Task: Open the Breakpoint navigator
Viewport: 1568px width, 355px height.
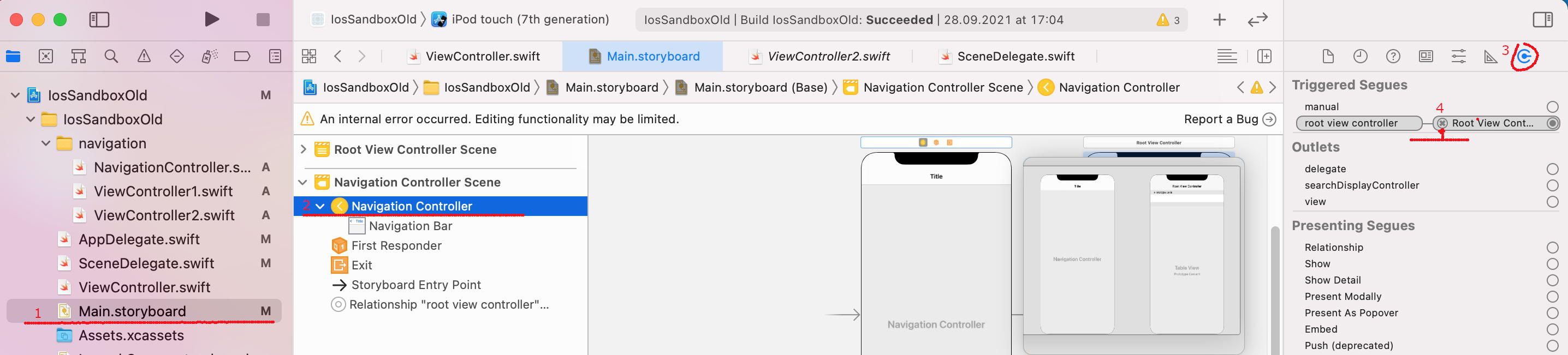Action: coord(242,57)
